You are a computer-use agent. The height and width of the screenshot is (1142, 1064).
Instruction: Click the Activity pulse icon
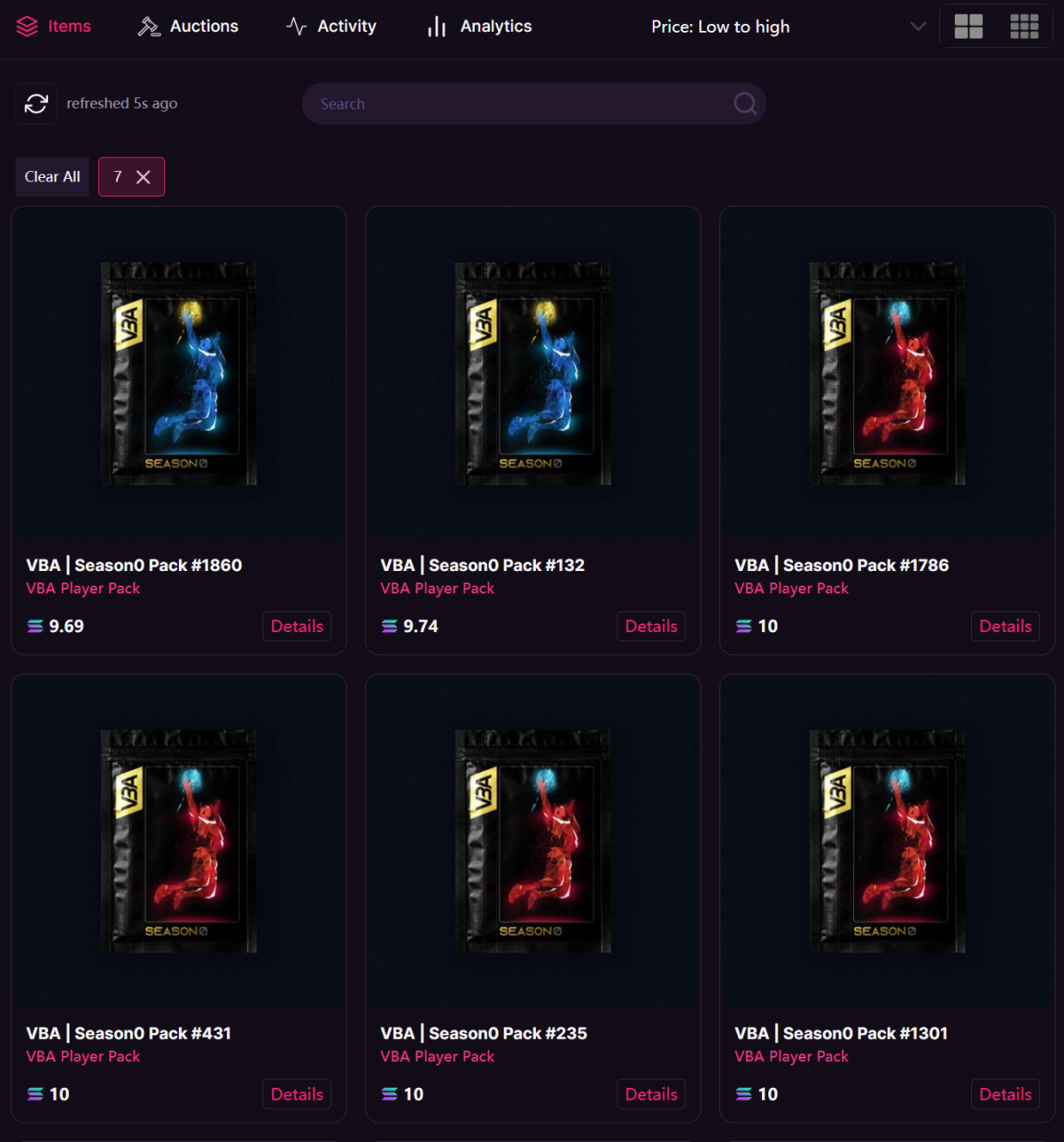297,27
